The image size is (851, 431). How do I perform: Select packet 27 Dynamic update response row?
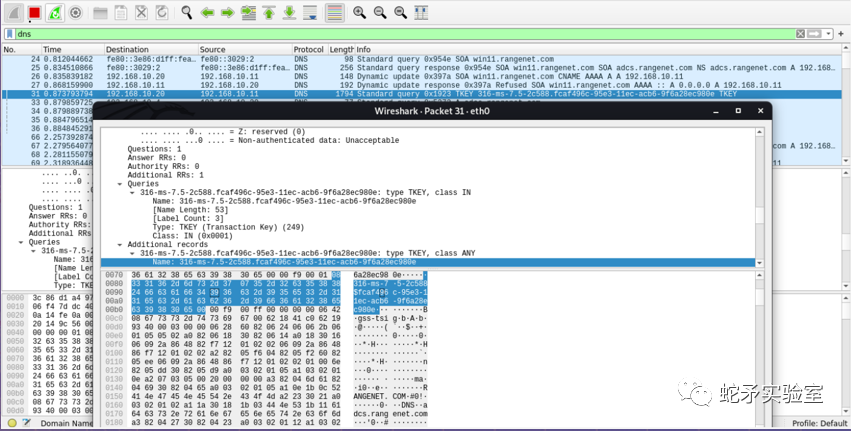coord(421,85)
